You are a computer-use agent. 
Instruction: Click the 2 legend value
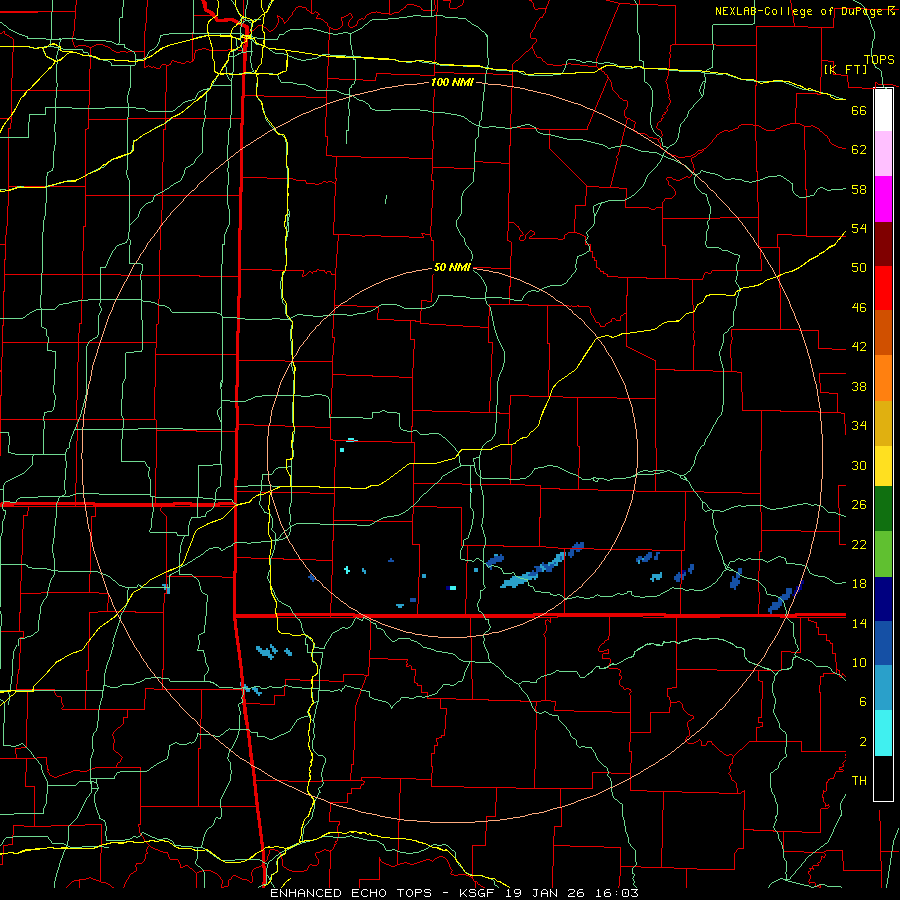[862, 742]
